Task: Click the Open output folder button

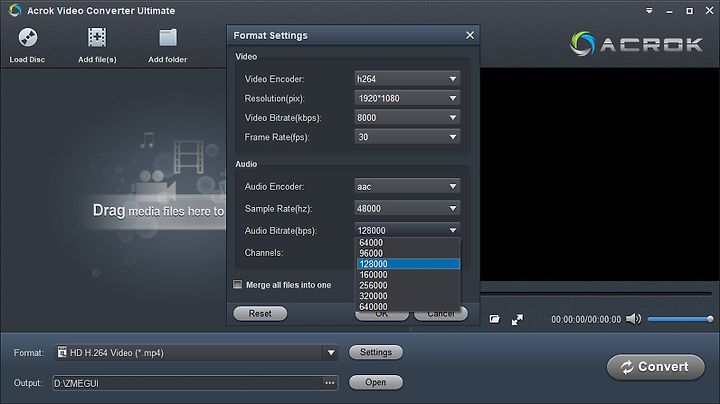Action: point(376,382)
